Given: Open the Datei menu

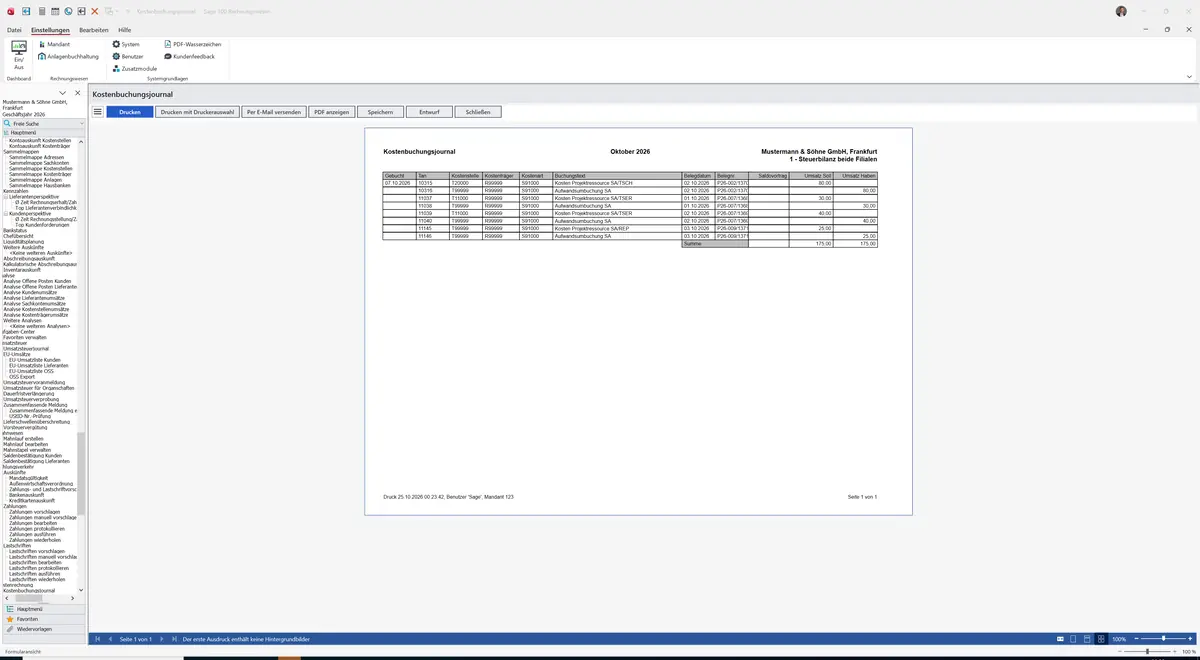Looking at the screenshot, I should [14, 30].
